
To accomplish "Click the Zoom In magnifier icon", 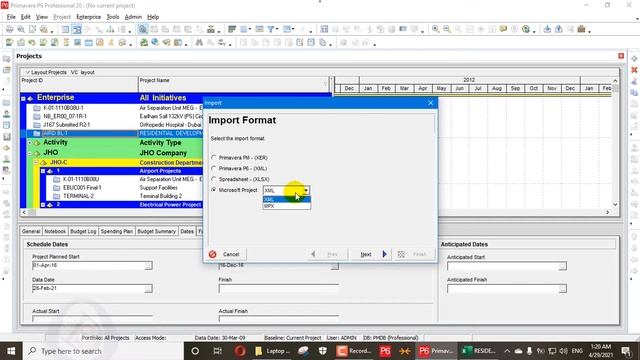I will [x=436, y=29].
